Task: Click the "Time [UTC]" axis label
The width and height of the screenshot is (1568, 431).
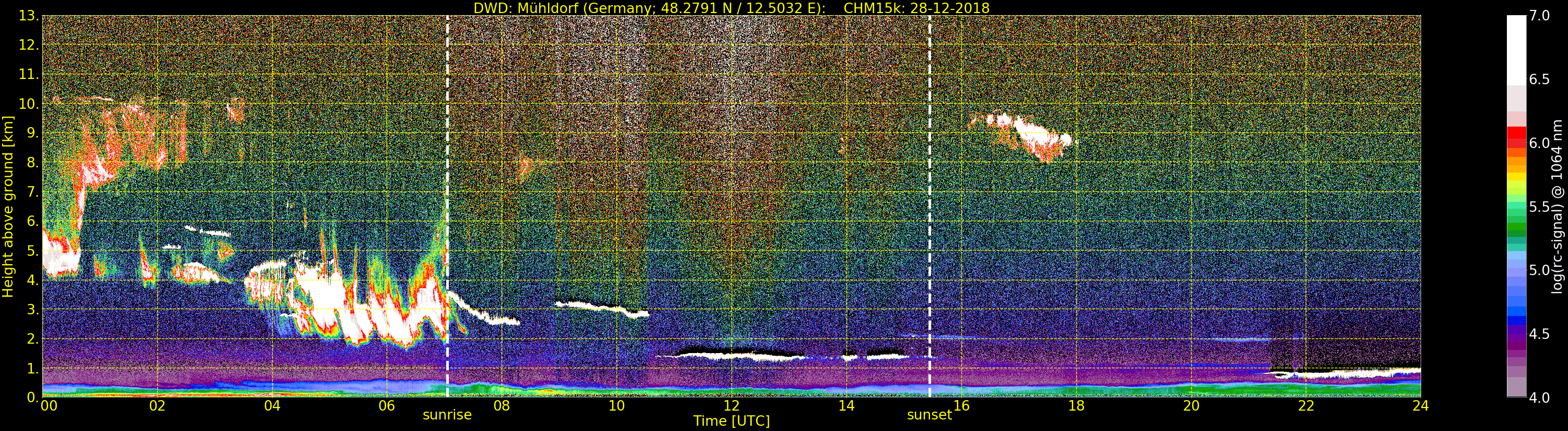Action: [731, 421]
